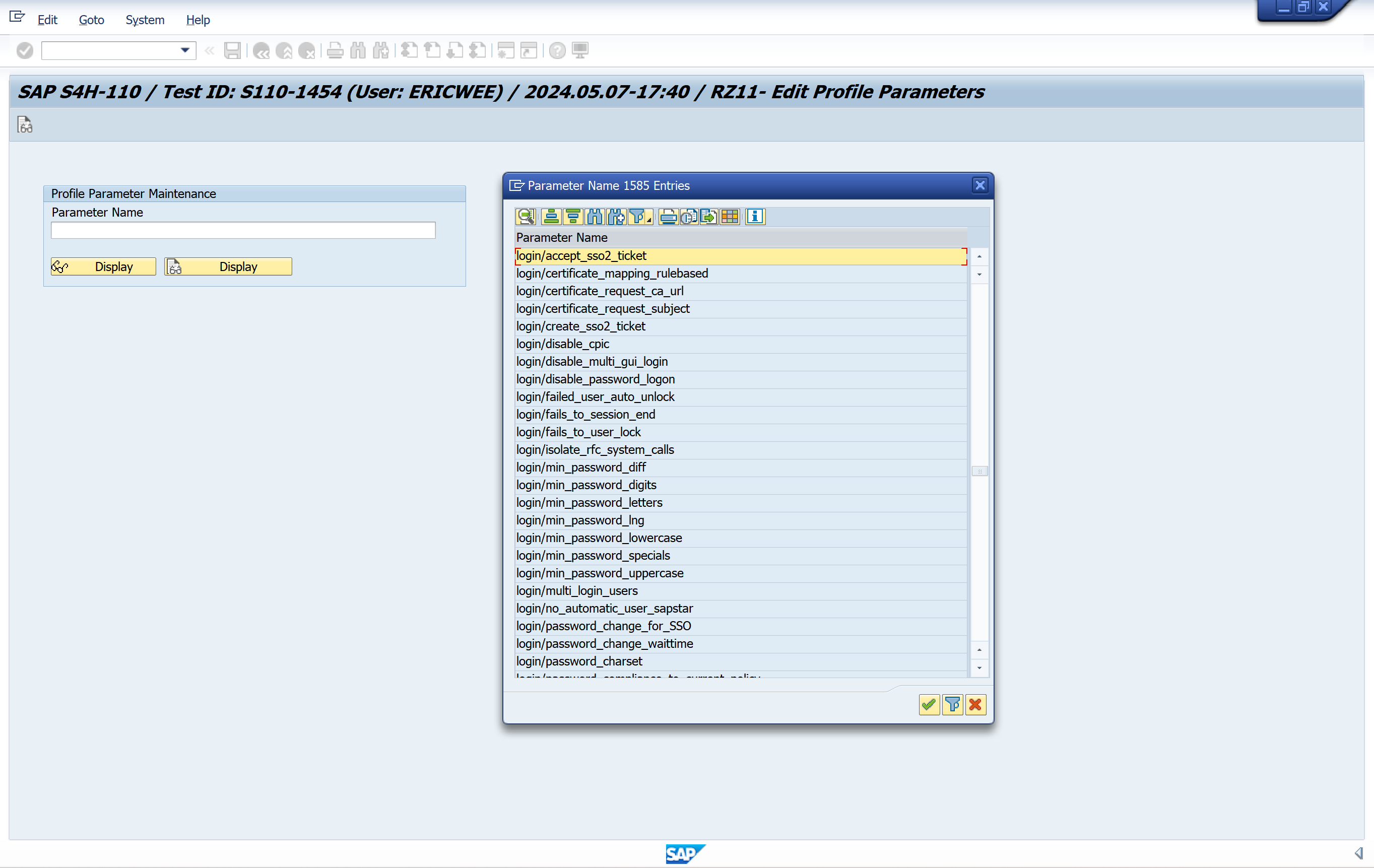1374x868 pixels.
Task: Select login/fails_to_user_lock in the list
Action: [578, 432]
